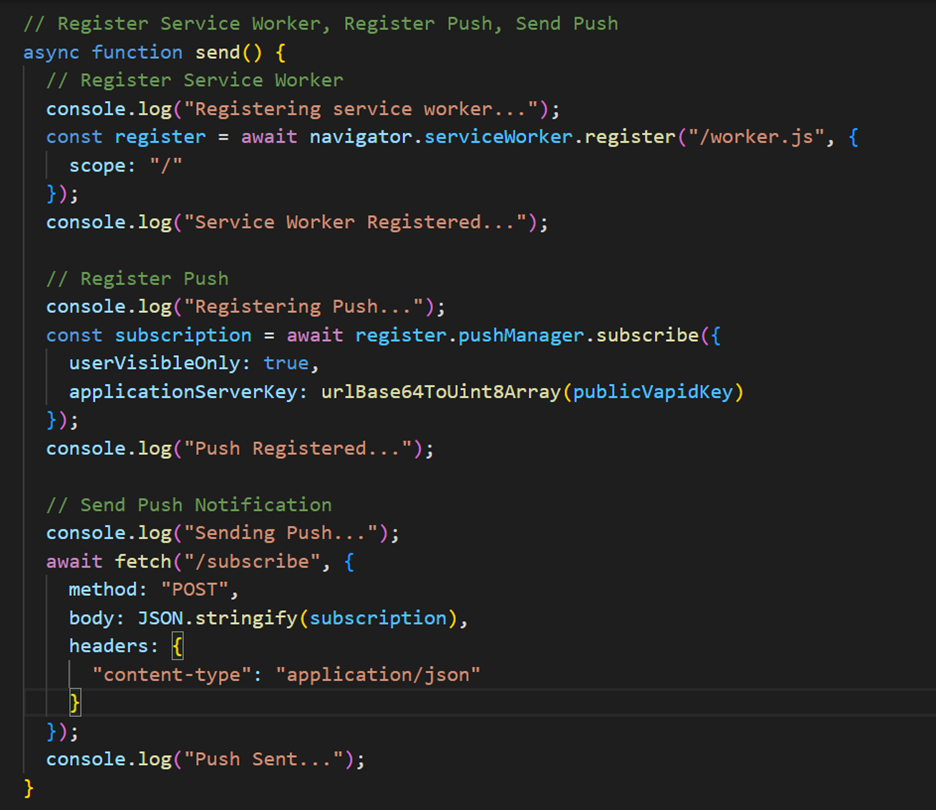Click the 'serviceWorker' property
The image size is (936, 810).
tap(498, 137)
